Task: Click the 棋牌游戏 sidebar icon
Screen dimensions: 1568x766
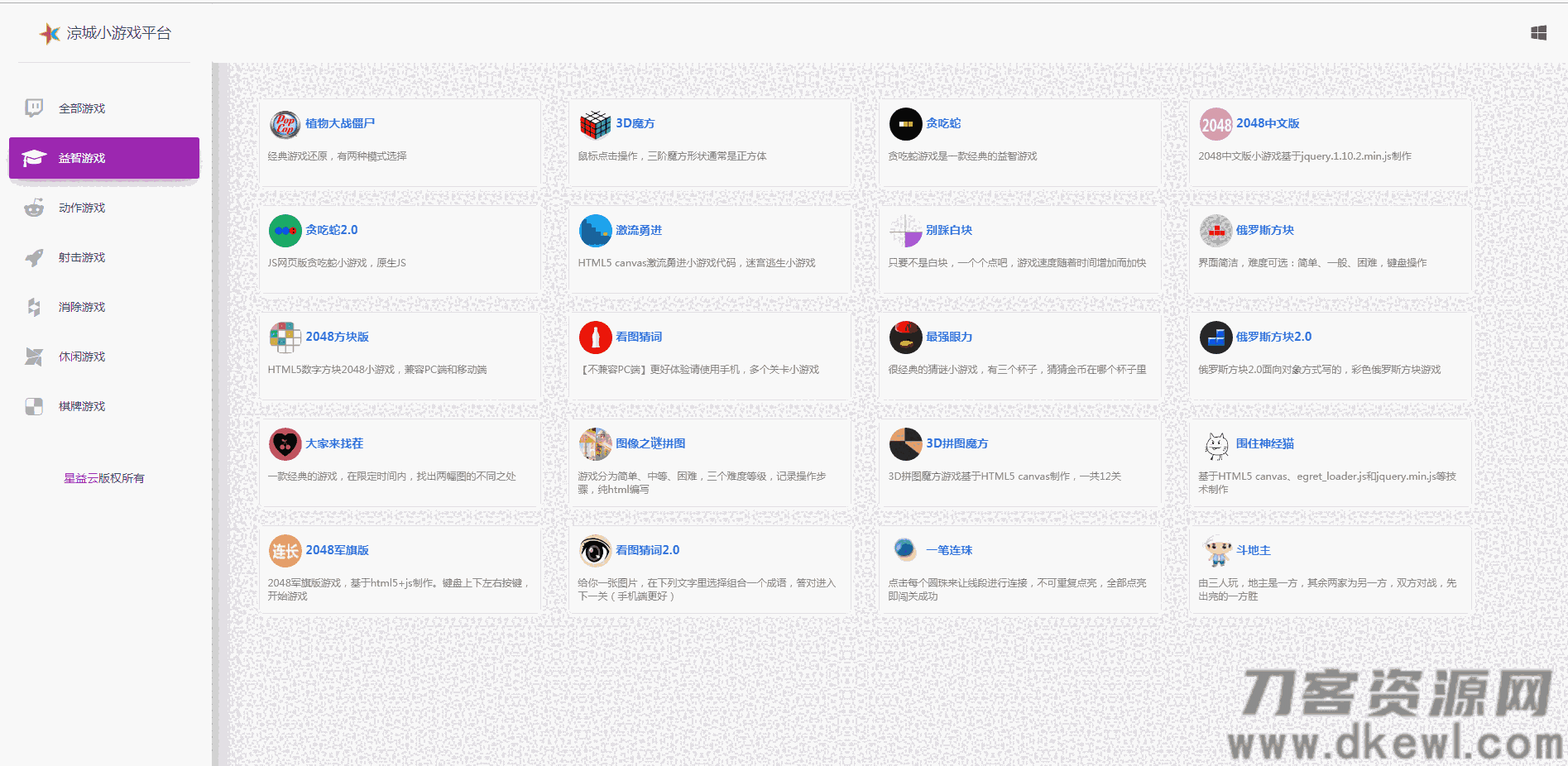Action: tap(34, 406)
